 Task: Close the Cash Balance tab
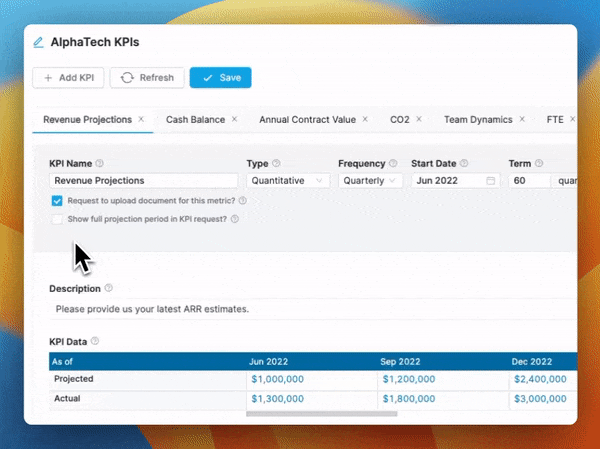click(234, 119)
